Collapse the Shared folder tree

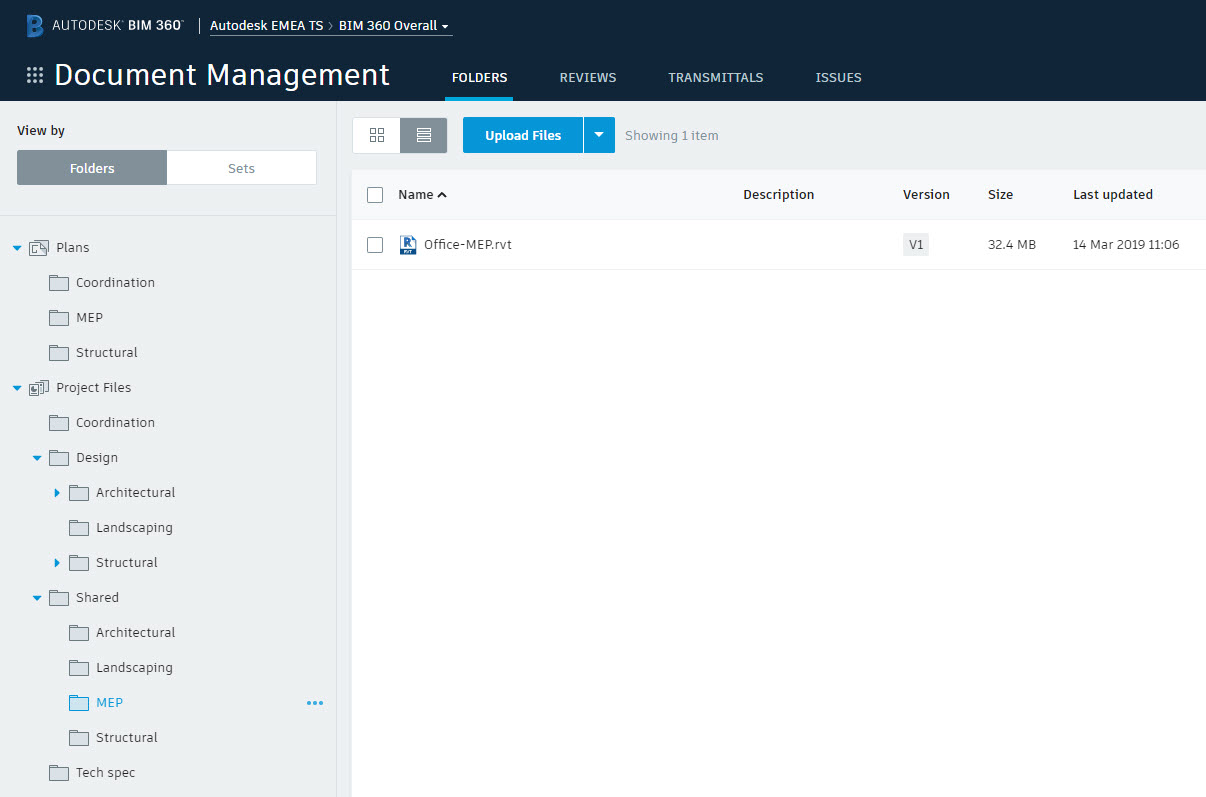pos(37,597)
